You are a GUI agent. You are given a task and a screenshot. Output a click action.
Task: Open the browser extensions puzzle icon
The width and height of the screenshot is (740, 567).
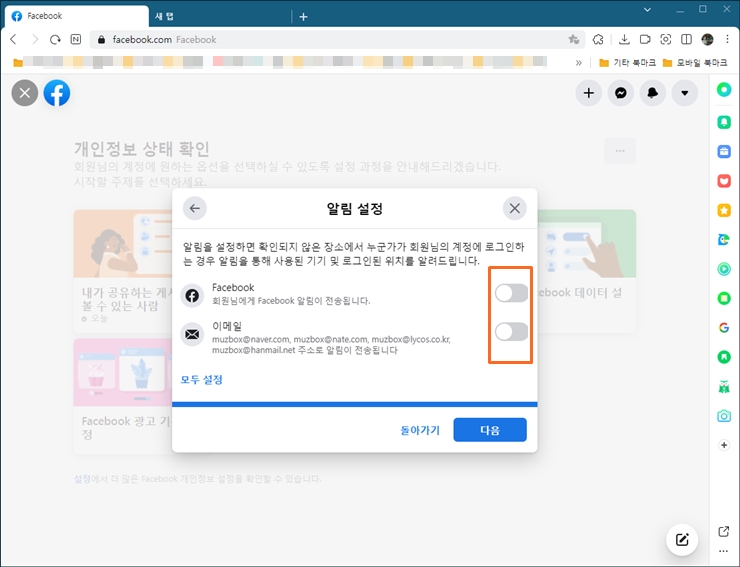pos(598,40)
